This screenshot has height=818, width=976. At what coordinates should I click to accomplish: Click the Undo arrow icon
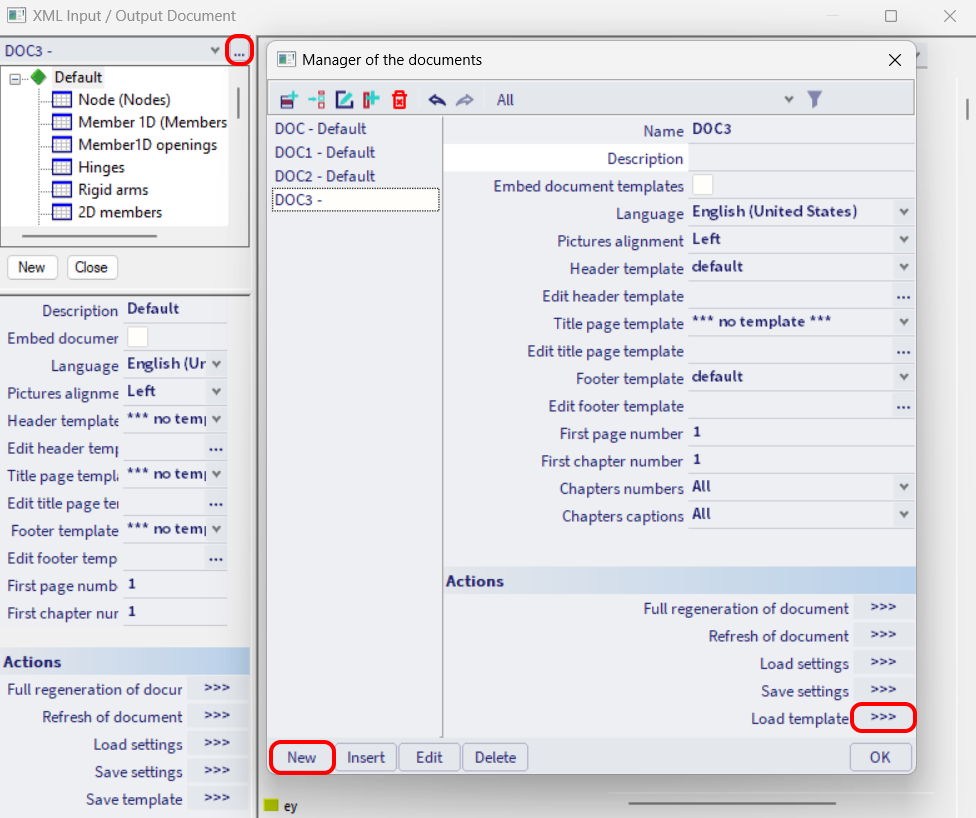click(437, 99)
